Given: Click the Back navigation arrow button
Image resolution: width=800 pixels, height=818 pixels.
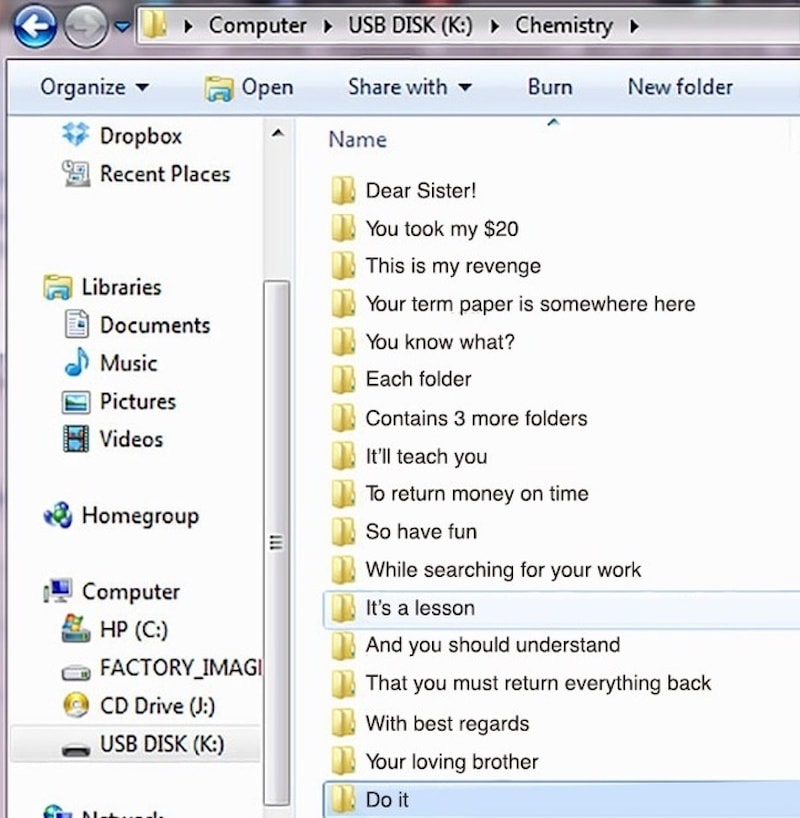Looking at the screenshot, I should [34, 27].
